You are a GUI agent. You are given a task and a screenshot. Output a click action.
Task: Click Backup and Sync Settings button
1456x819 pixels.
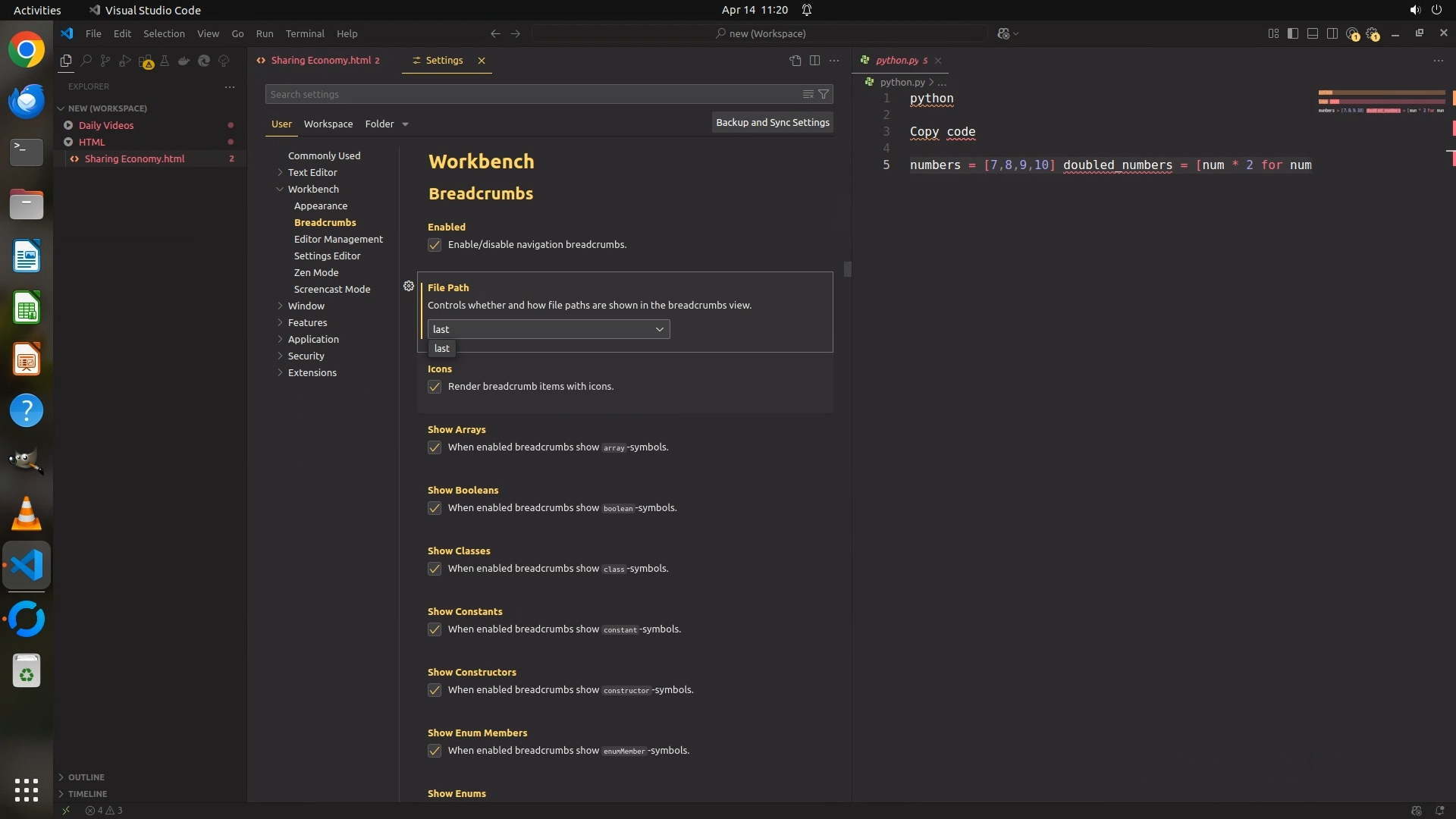pos(772,122)
